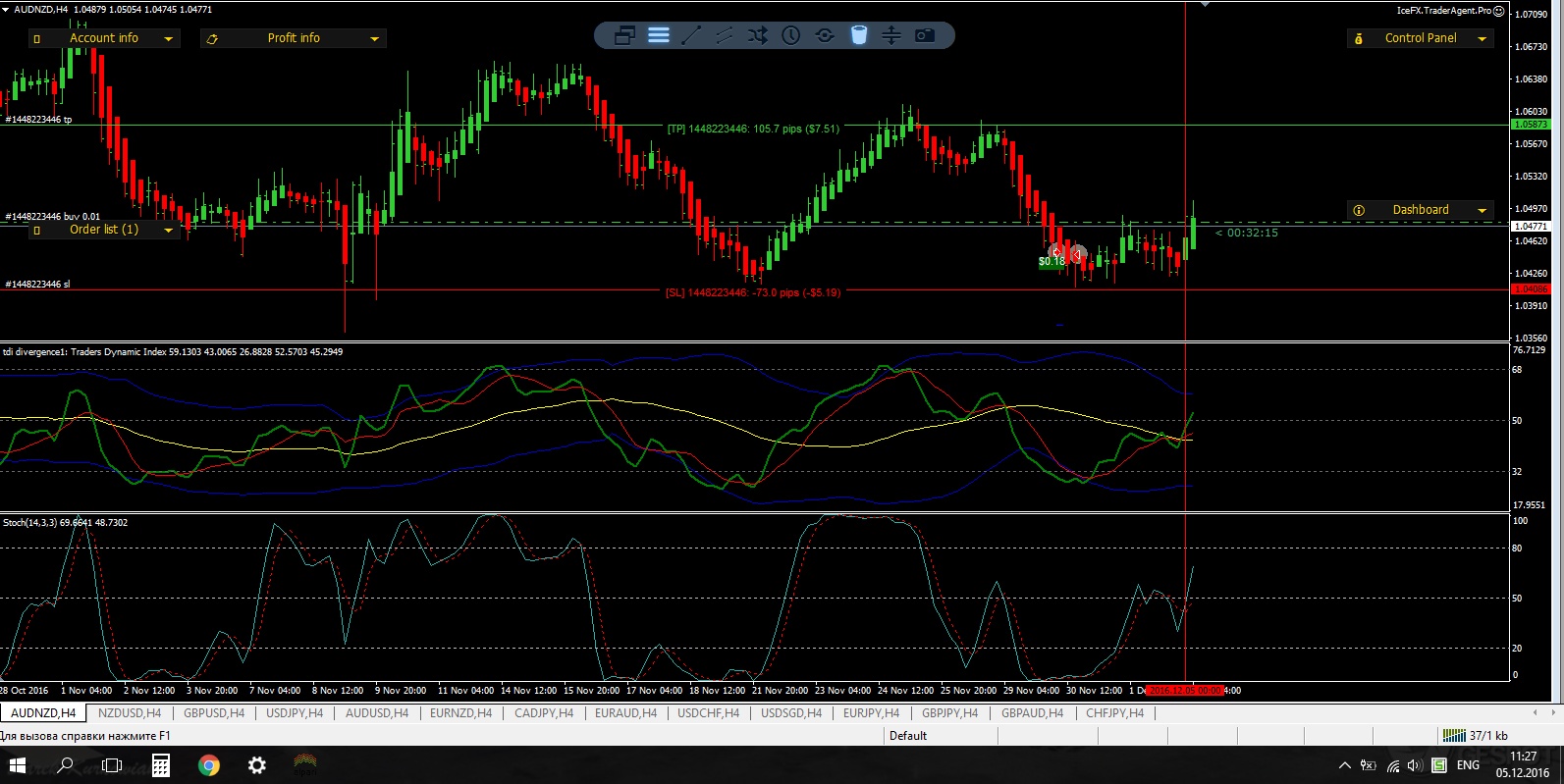Switch to the GBPUSD,H4 chart tab
Screen dimensions: 1564x784
point(214,713)
